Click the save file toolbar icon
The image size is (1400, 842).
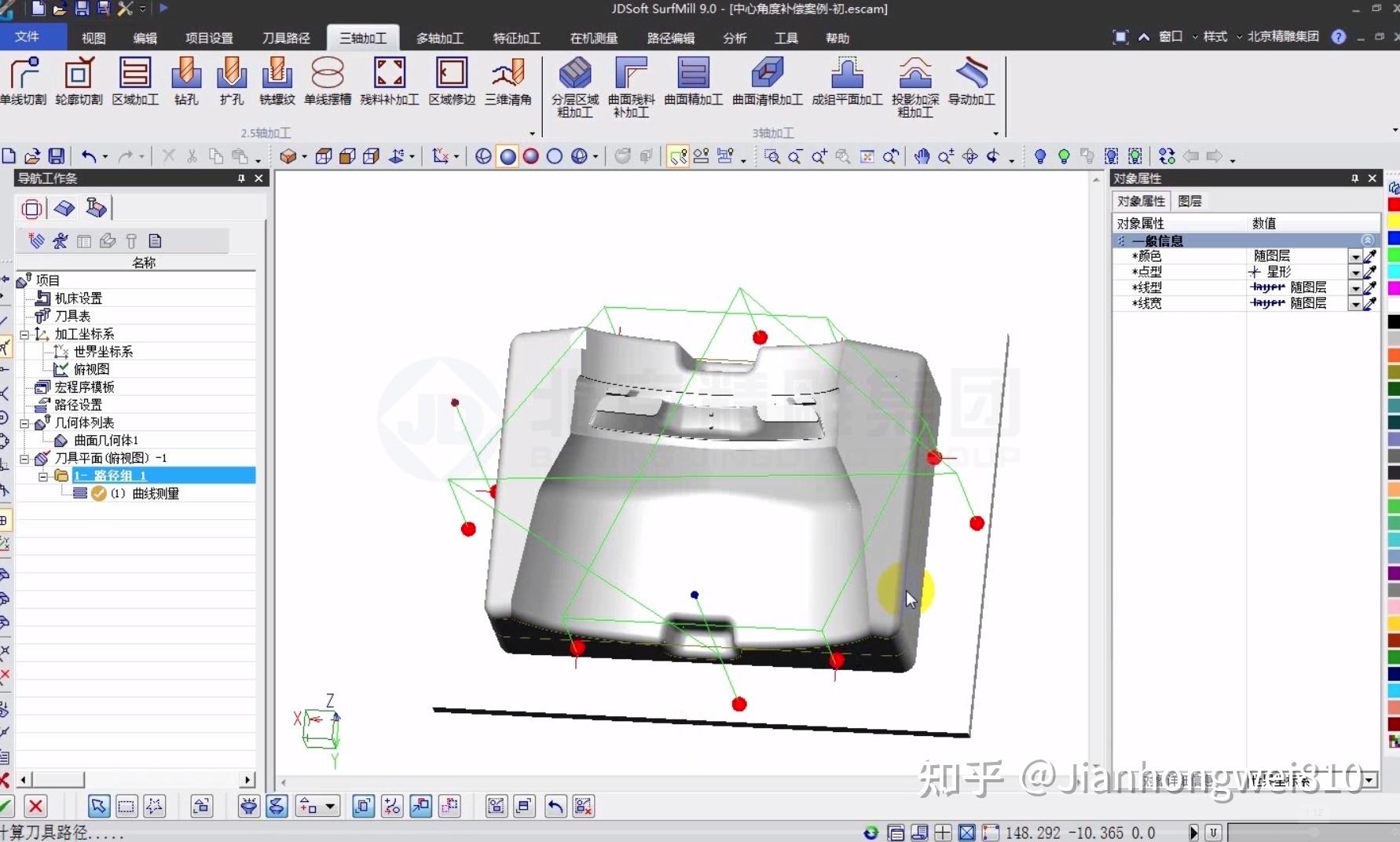[x=56, y=156]
